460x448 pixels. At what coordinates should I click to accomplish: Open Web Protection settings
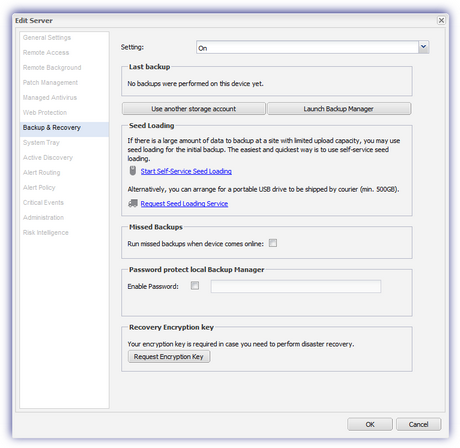(x=45, y=113)
